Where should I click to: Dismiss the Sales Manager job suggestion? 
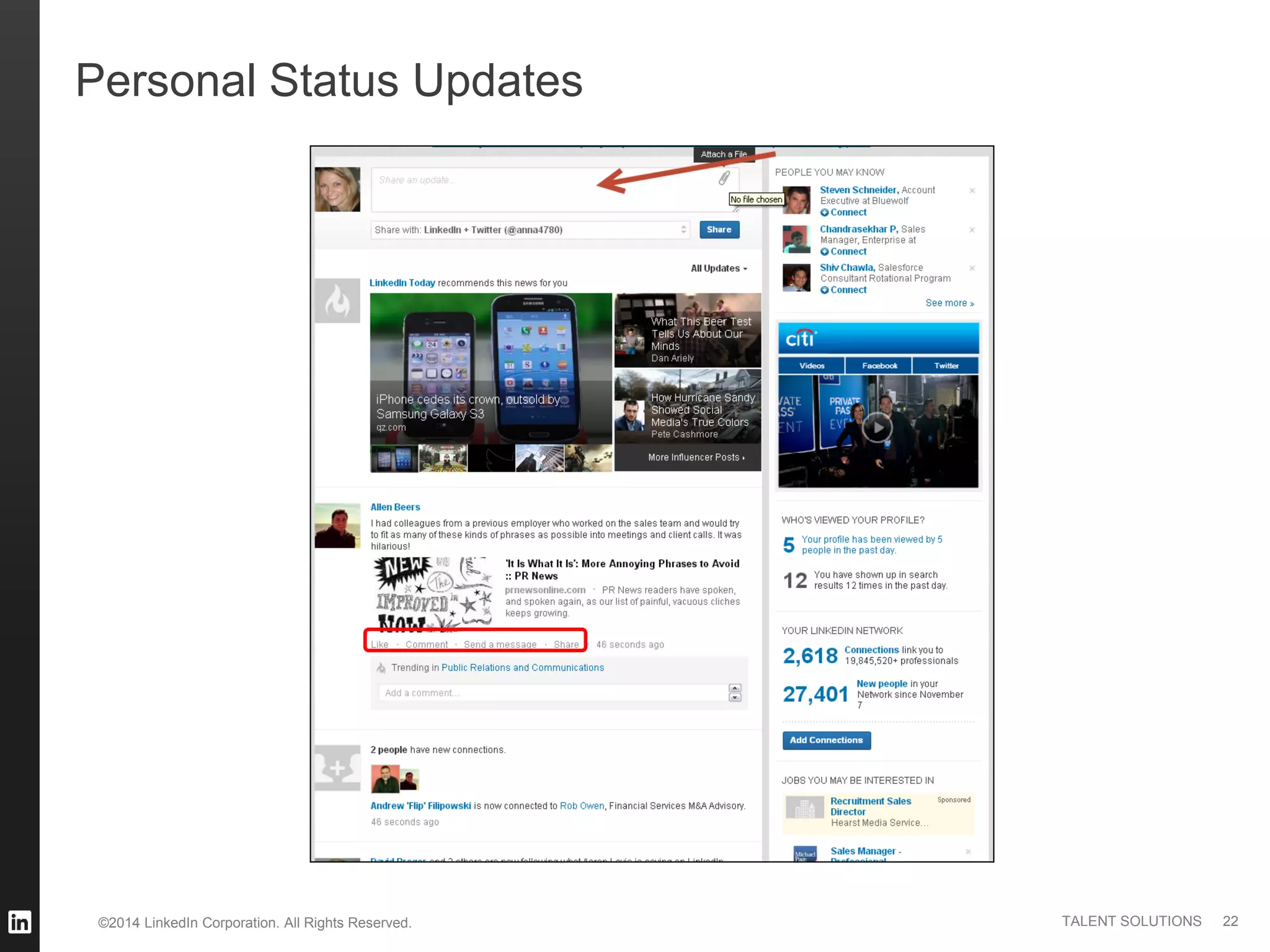(968, 852)
